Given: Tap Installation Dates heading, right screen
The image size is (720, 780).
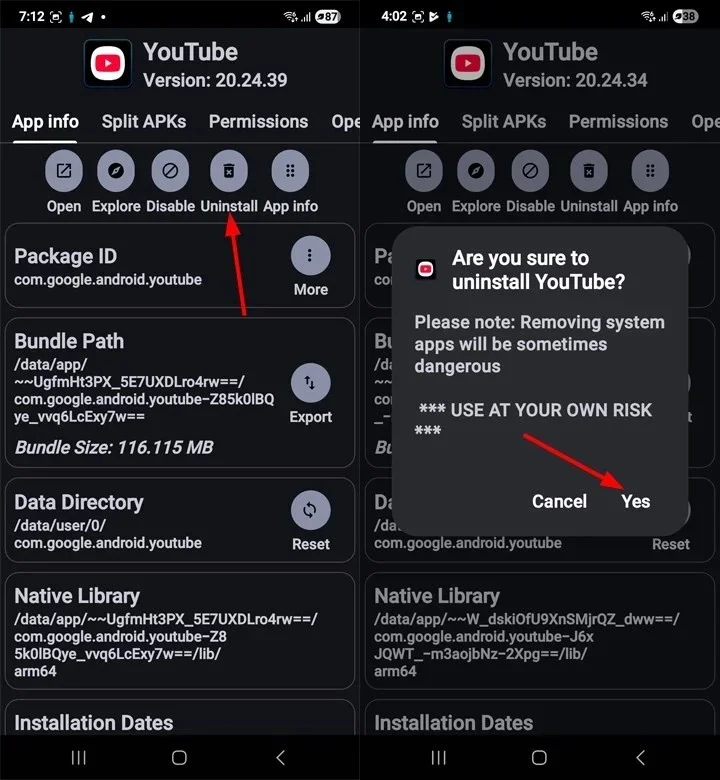Looking at the screenshot, I should [453, 723].
